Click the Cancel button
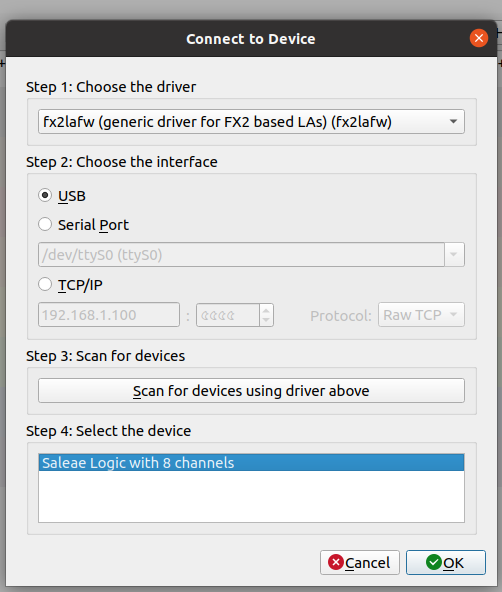The height and width of the screenshot is (592, 502). [x=360, y=563]
